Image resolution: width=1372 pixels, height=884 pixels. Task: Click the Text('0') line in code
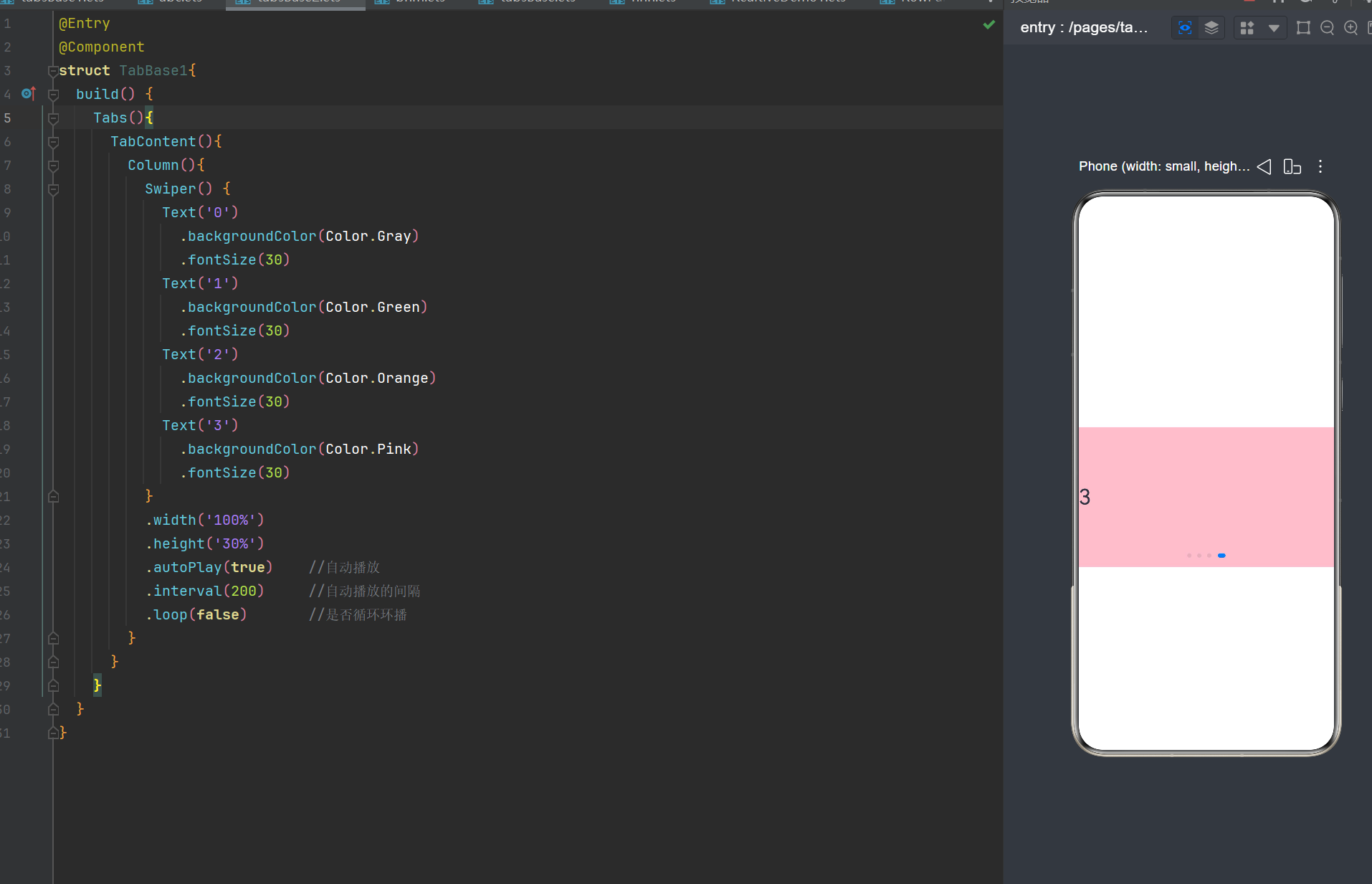click(x=200, y=212)
